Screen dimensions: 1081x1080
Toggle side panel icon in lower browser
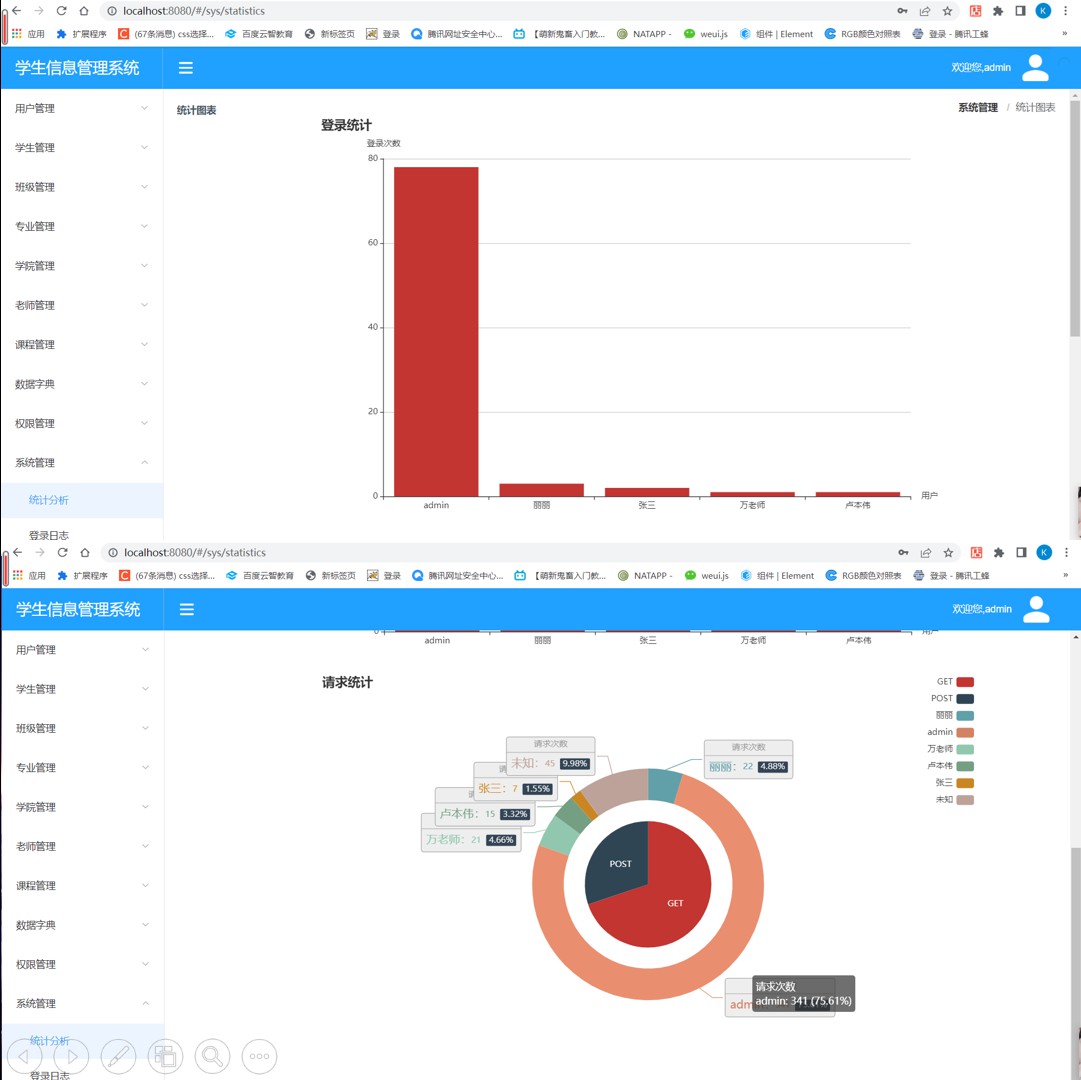1022,552
